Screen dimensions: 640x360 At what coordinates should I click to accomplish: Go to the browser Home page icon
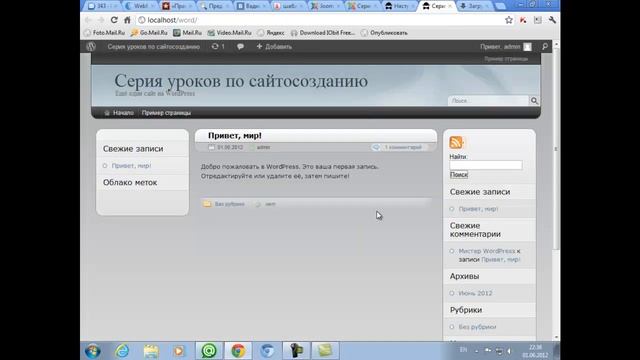coord(127,20)
